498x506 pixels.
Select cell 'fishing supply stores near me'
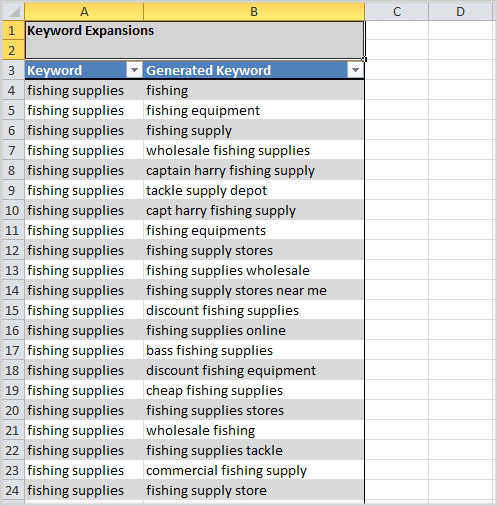(x=254, y=290)
